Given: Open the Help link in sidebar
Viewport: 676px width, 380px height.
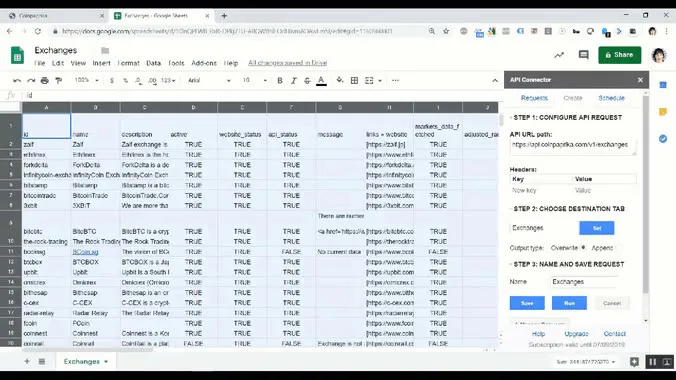Looking at the screenshot, I should [x=538, y=334].
